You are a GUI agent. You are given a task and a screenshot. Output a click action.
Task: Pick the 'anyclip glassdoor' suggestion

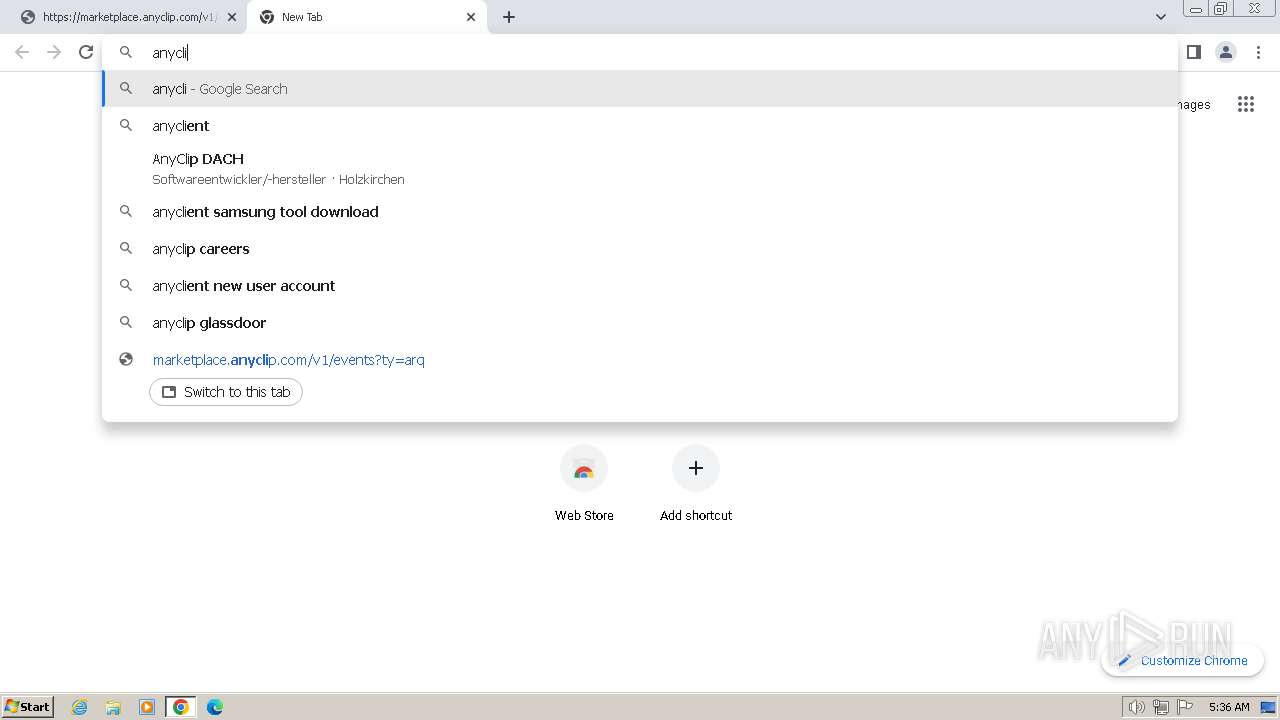[640, 322]
